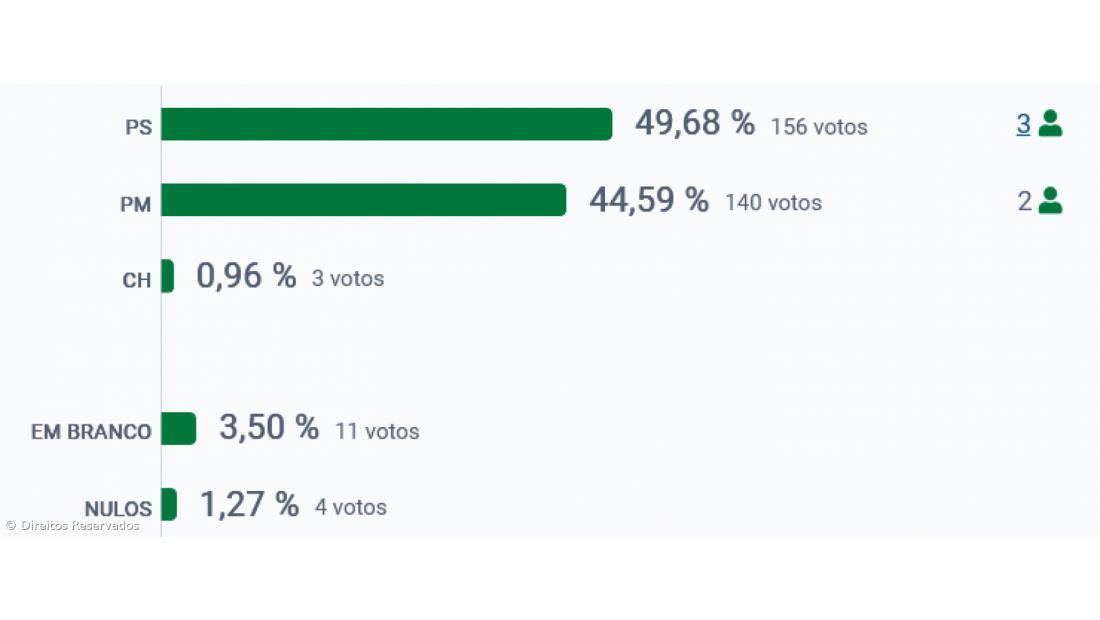Viewport: 1100px width, 620px height.
Task: Click the NULOS label
Action: click(118, 508)
